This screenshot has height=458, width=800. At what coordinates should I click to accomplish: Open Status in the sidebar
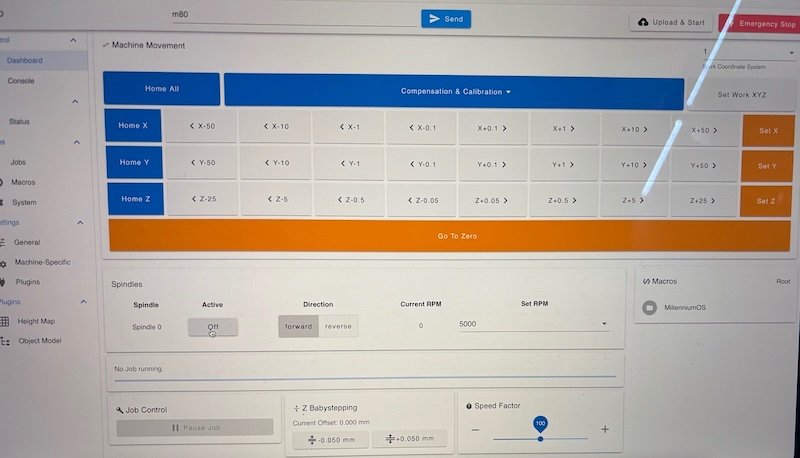[x=19, y=121]
